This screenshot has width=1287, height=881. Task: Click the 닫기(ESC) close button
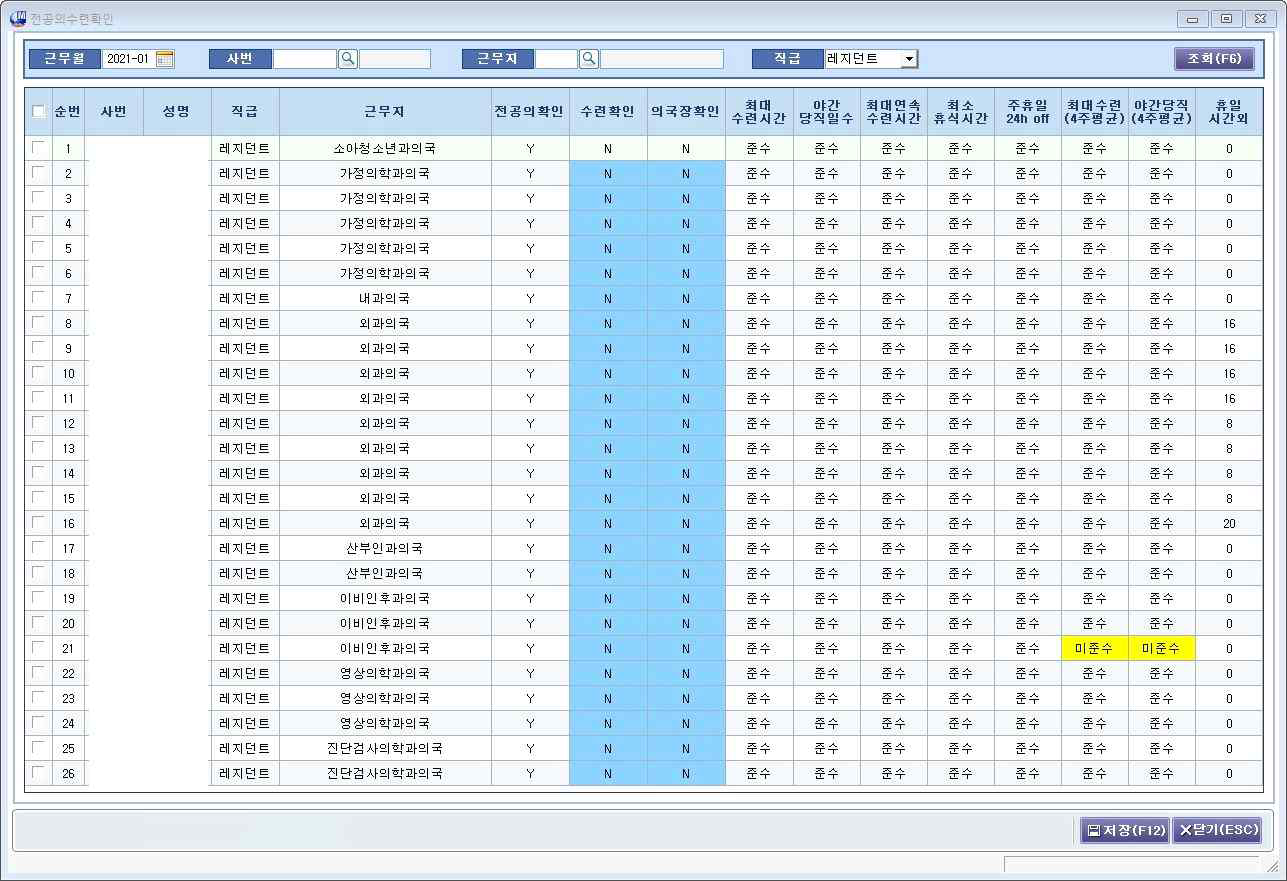1217,830
